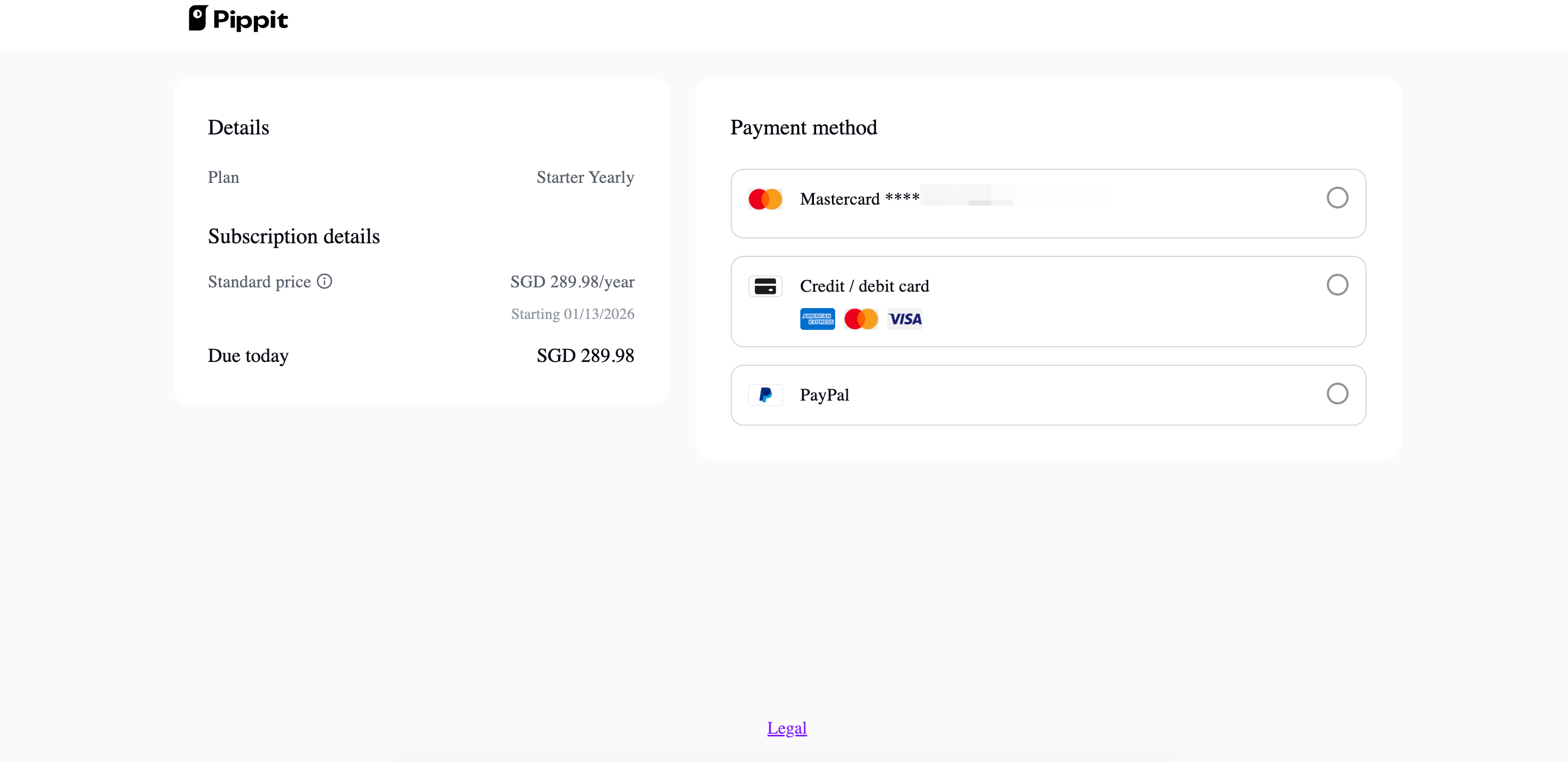
Task: Select the PayPal radio button
Action: (x=1337, y=394)
